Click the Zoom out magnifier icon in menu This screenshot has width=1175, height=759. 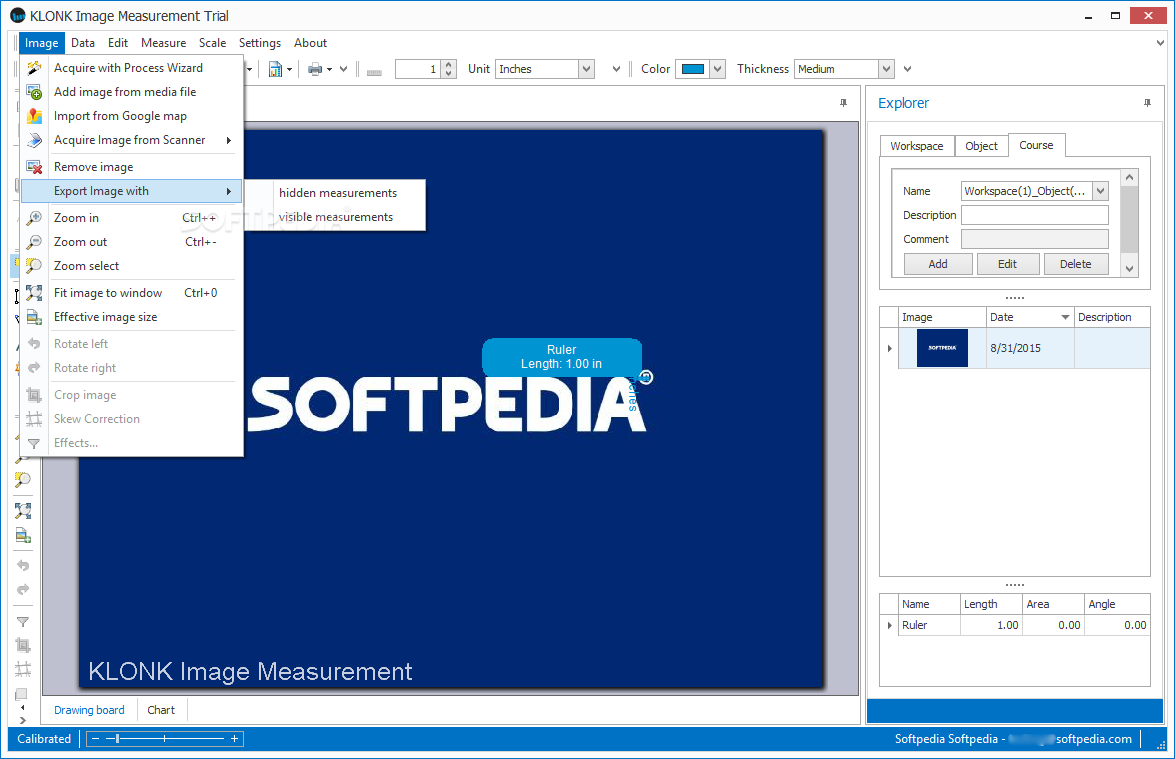click(x=34, y=242)
